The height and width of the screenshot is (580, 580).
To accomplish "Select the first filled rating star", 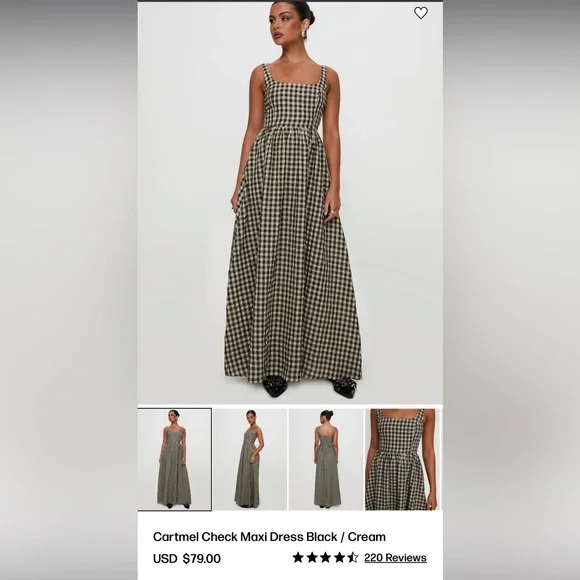I will click(x=298, y=557).
